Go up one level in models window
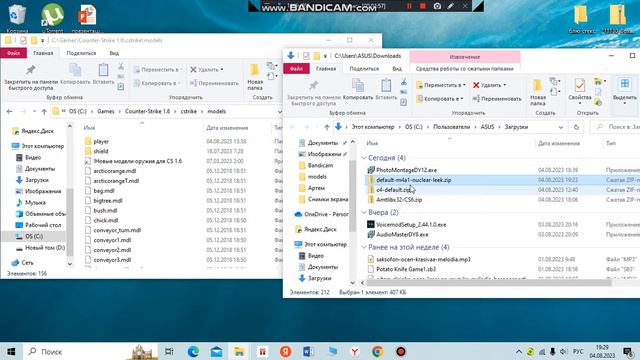Screen dimensions: 640x360 tap(44, 111)
